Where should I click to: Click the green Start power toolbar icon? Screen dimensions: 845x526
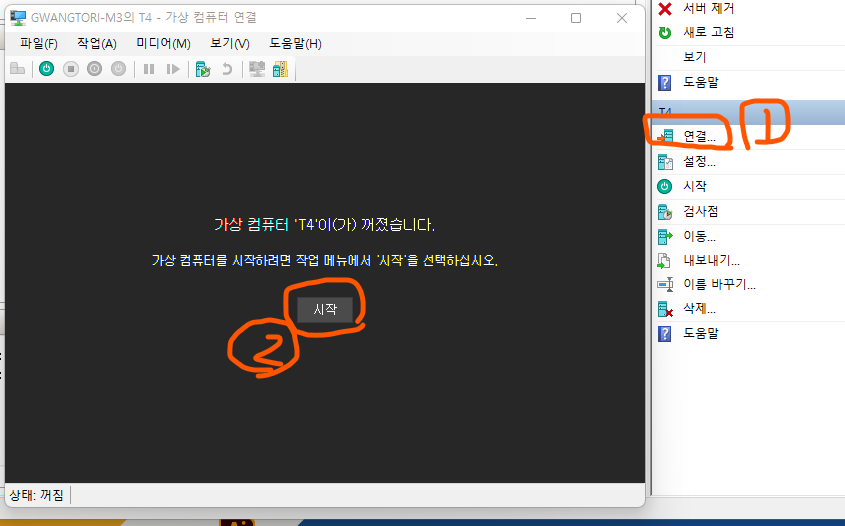click(47, 69)
